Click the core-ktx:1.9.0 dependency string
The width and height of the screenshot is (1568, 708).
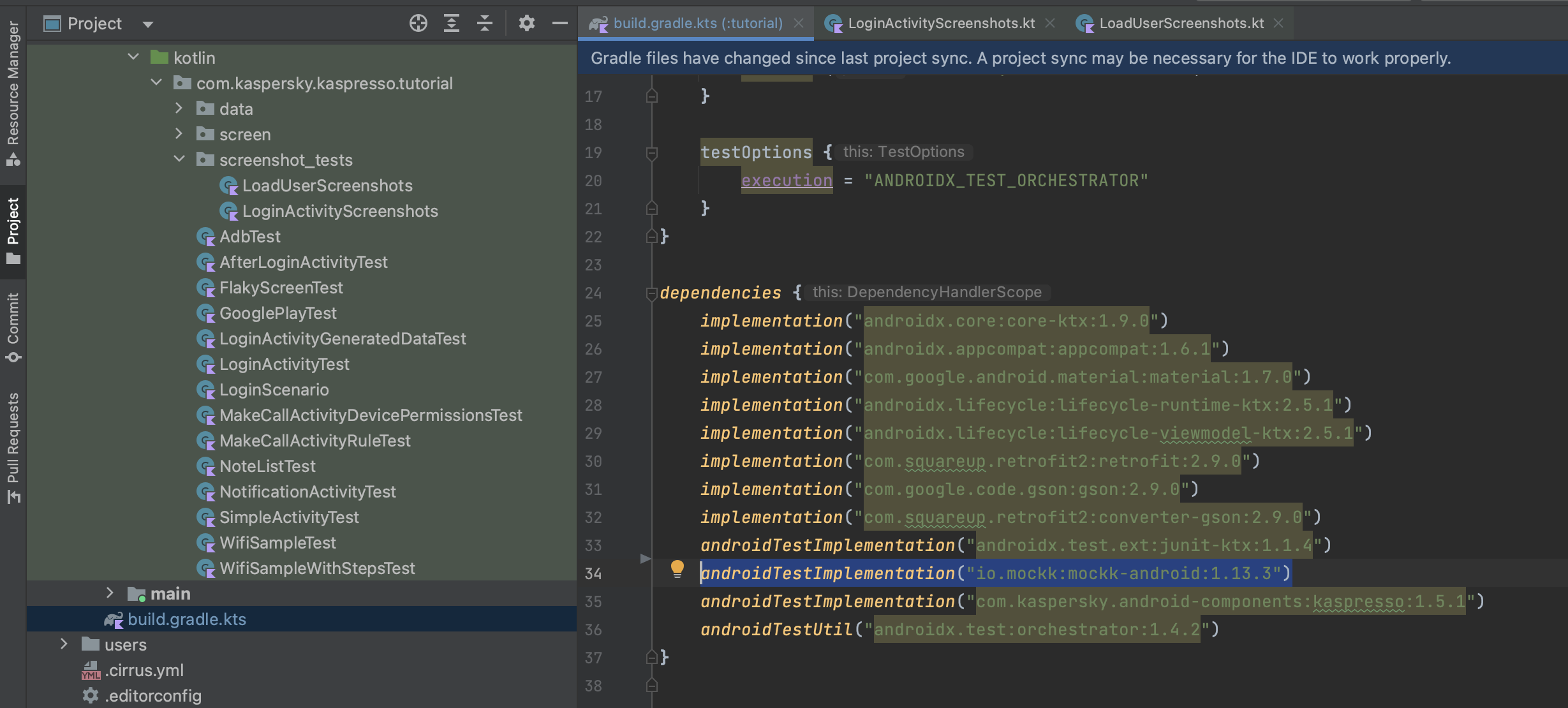(1007, 321)
